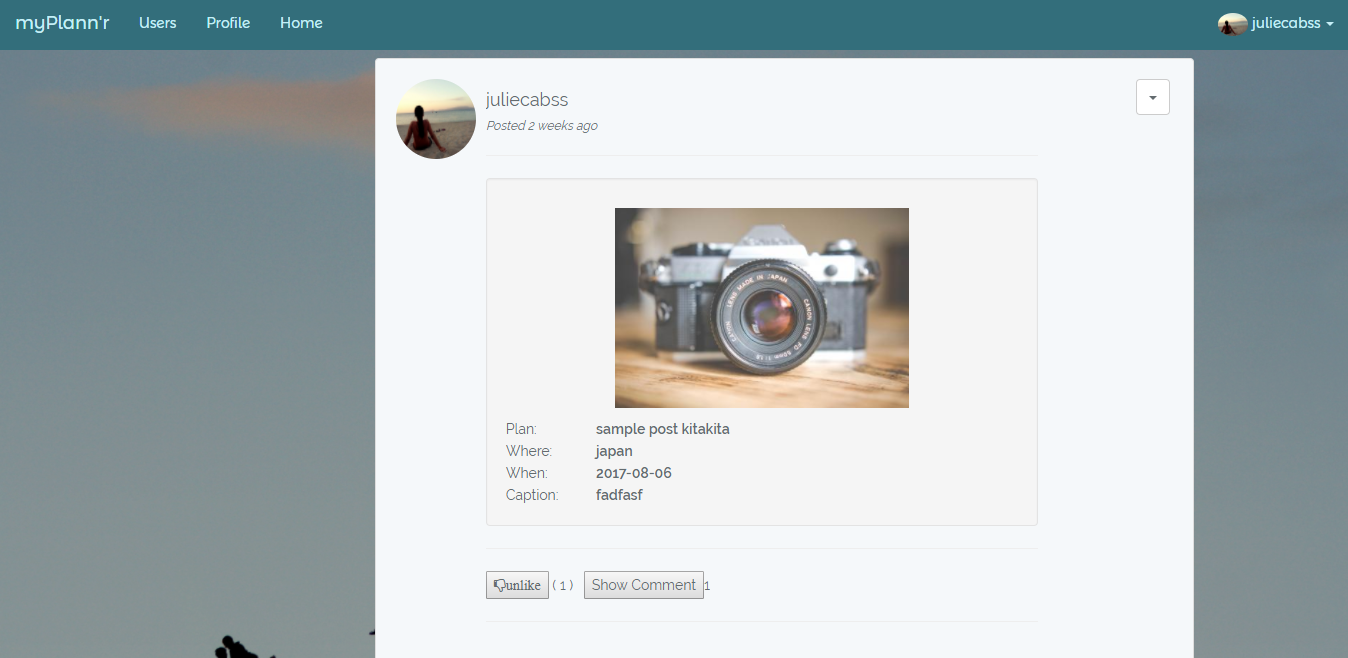Viewport: 1348px width, 658px height.
Task: Open the camera photo in the post
Action: [x=761, y=307]
